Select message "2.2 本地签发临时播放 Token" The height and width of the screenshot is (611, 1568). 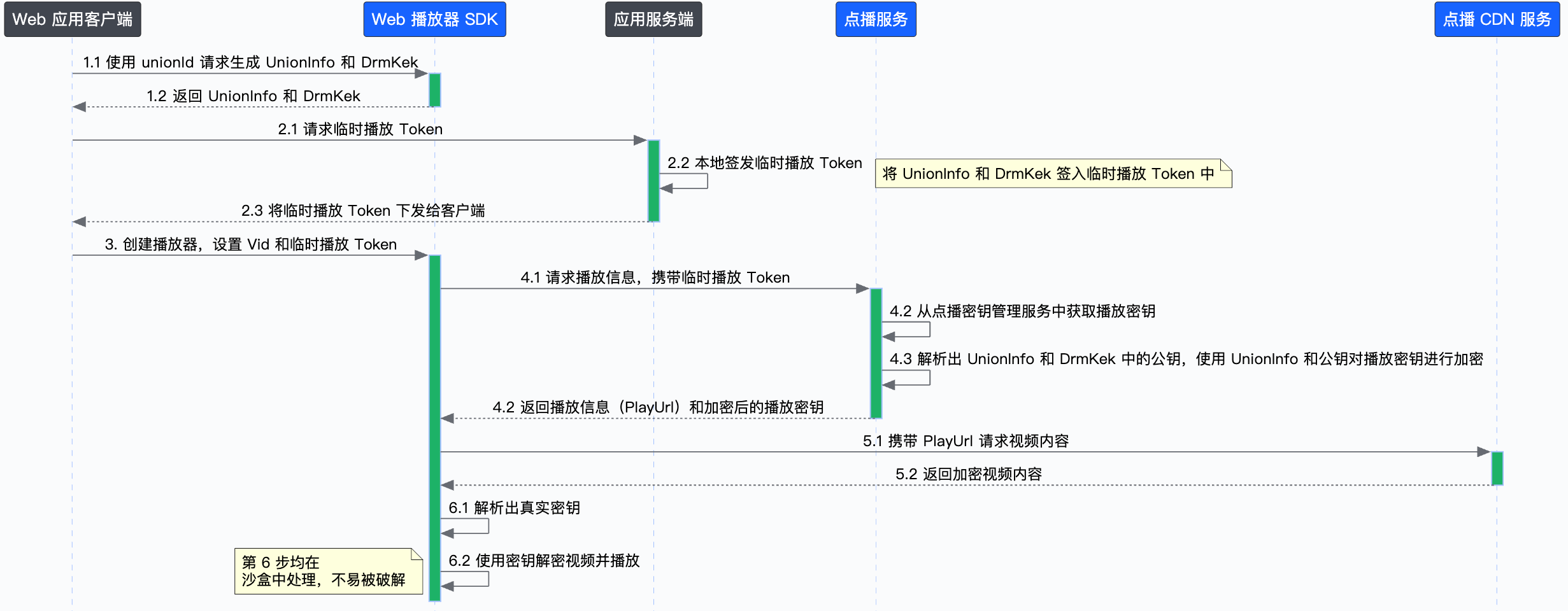pos(764,163)
